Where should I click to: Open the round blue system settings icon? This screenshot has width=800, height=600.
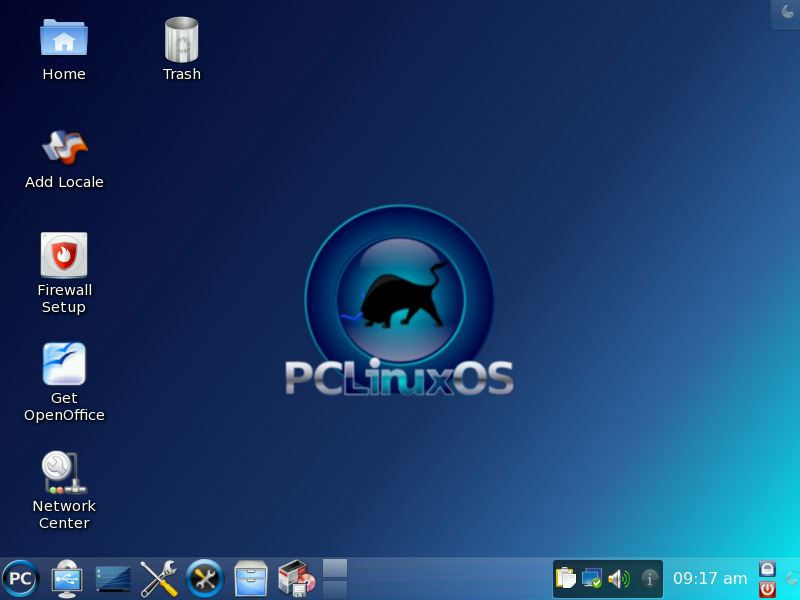(x=205, y=578)
